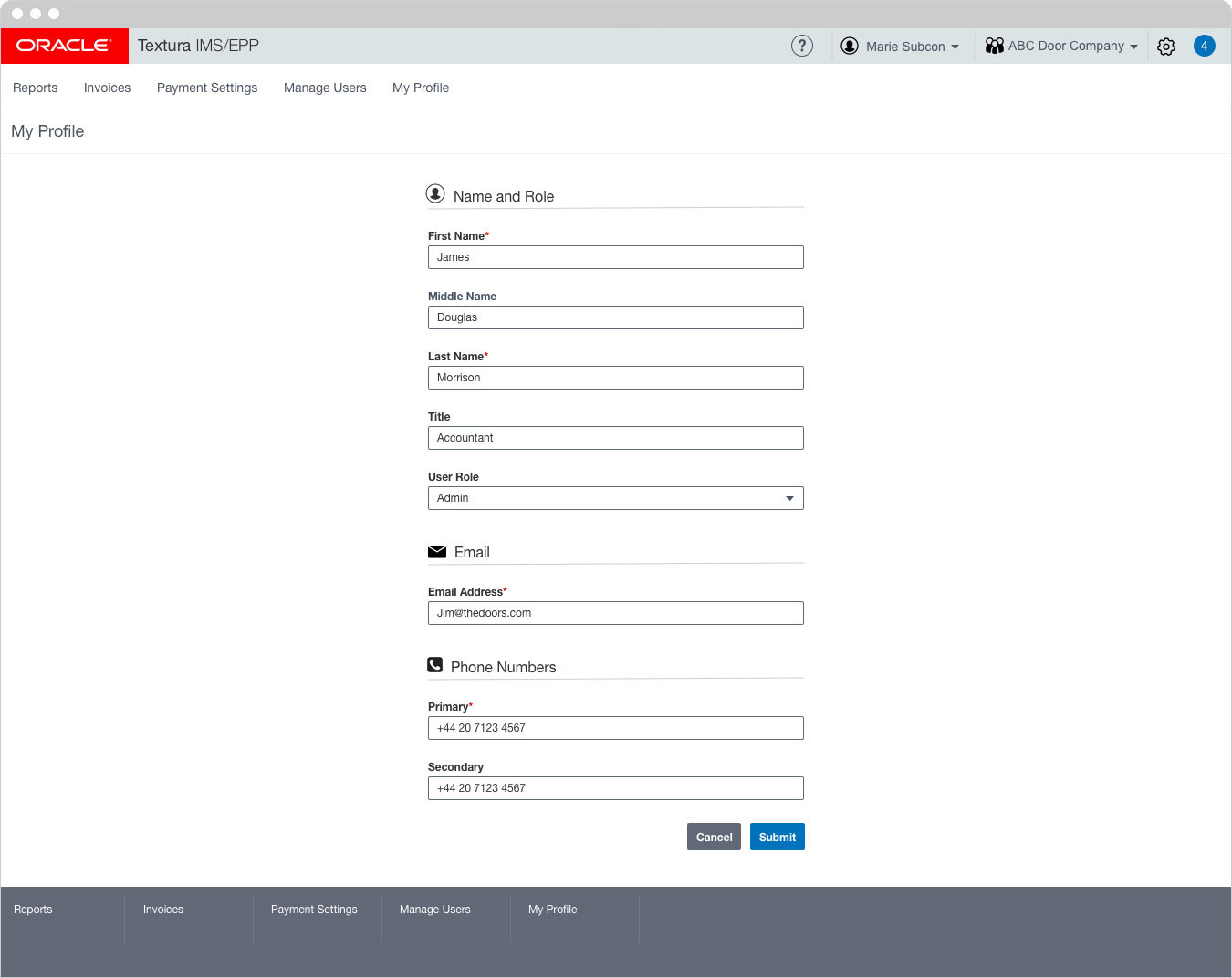The width and height of the screenshot is (1232, 978).
Task: Open Payment Settings in the top navigation
Action: [207, 88]
